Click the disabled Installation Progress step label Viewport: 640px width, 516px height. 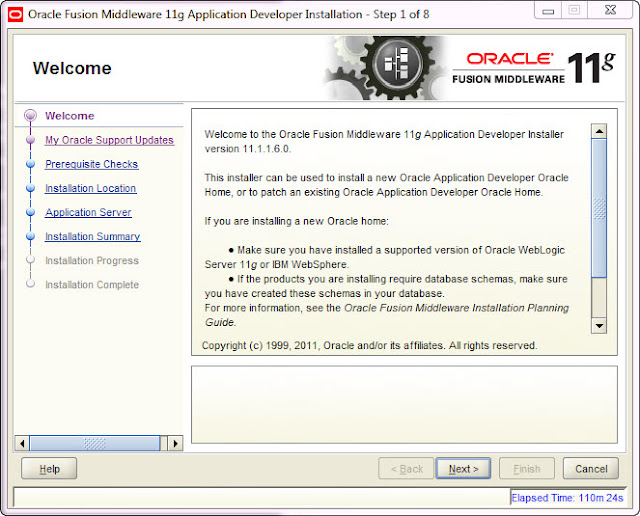92,260
